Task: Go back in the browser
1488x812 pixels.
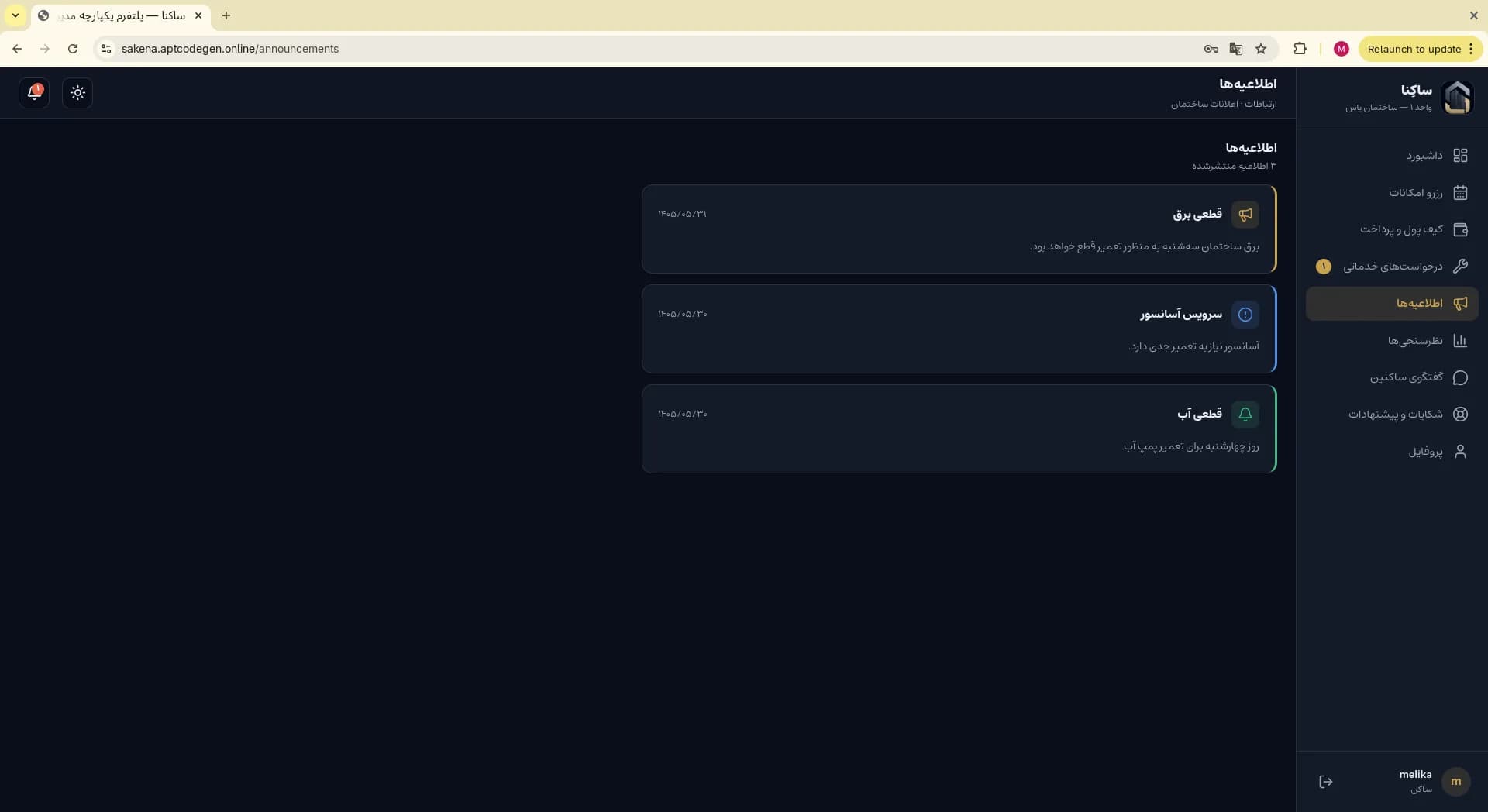Action: [x=17, y=49]
